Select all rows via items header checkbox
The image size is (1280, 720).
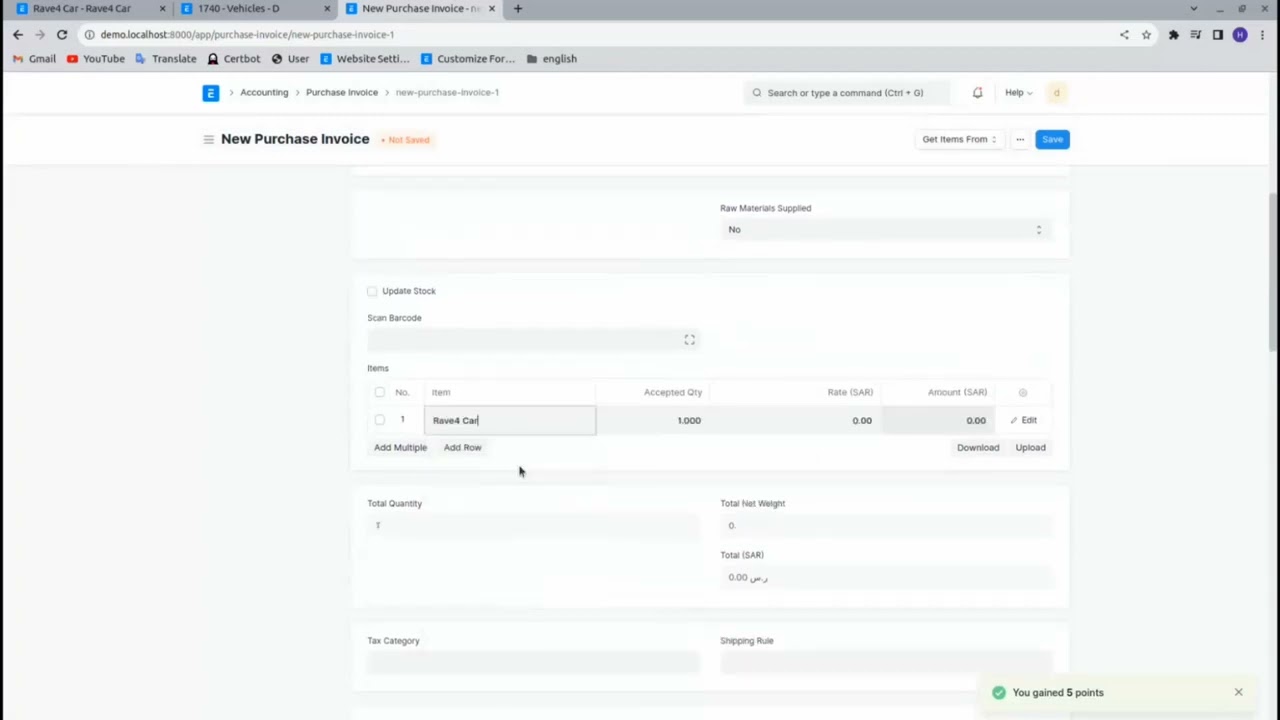(379, 392)
